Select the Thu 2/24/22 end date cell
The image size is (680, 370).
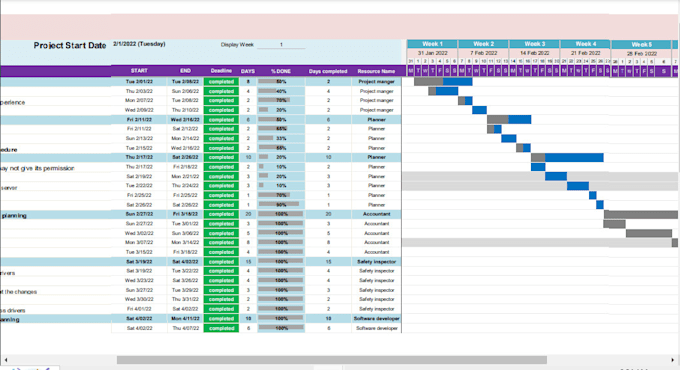[x=185, y=186]
